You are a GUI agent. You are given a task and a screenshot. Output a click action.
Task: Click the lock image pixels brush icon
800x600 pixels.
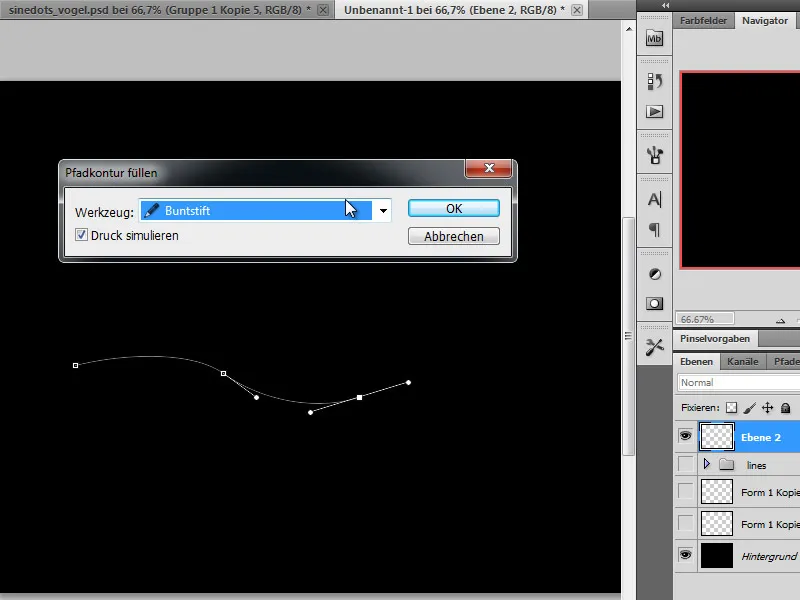click(x=749, y=408)
